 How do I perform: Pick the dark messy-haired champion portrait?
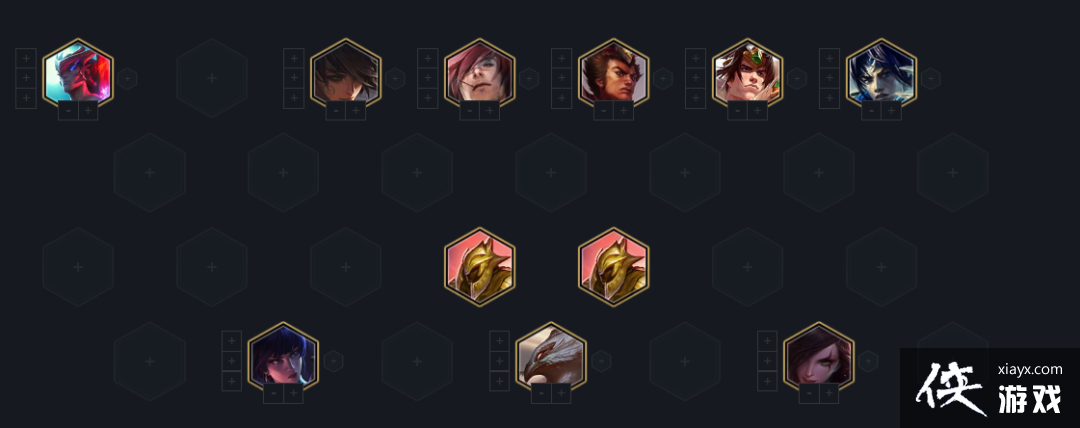pos(346,74)
